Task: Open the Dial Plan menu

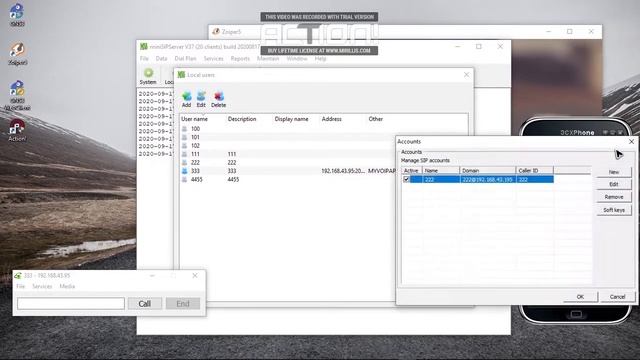Action: coord(185,59)
